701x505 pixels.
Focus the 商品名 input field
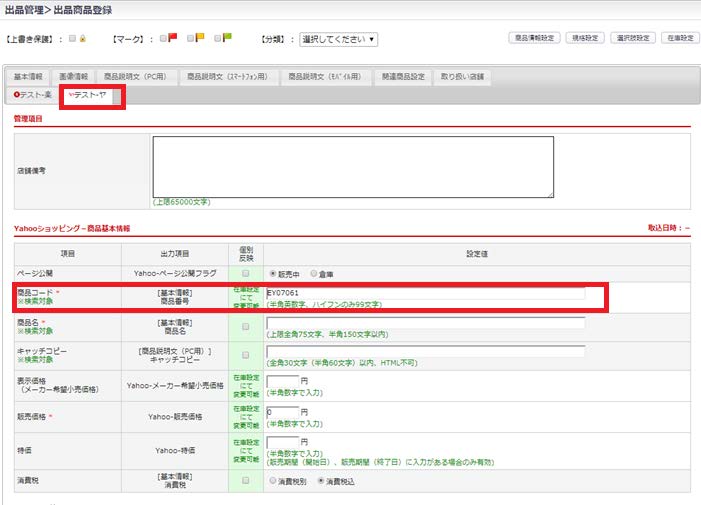[425, 323]
